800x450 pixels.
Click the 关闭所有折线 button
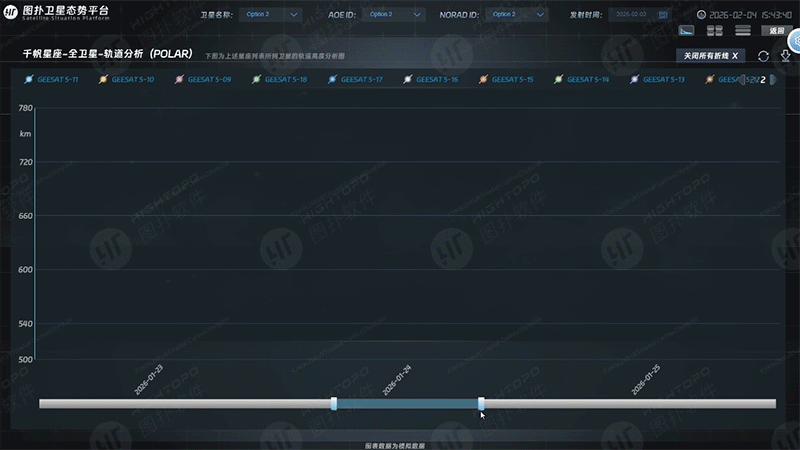pyautogui.click(x=710, y=56)
